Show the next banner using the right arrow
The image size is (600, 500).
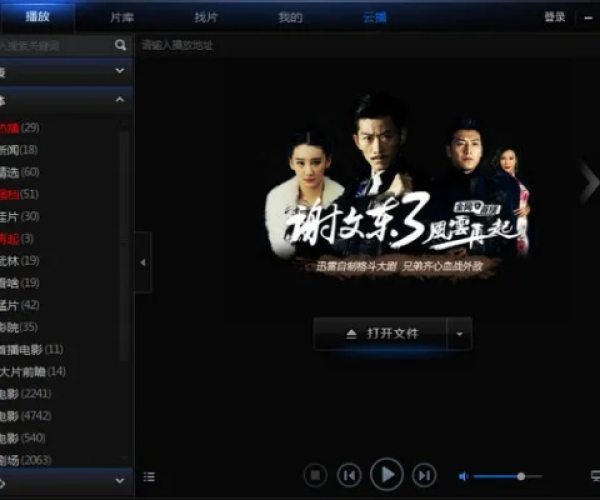(x=589, y=183)
